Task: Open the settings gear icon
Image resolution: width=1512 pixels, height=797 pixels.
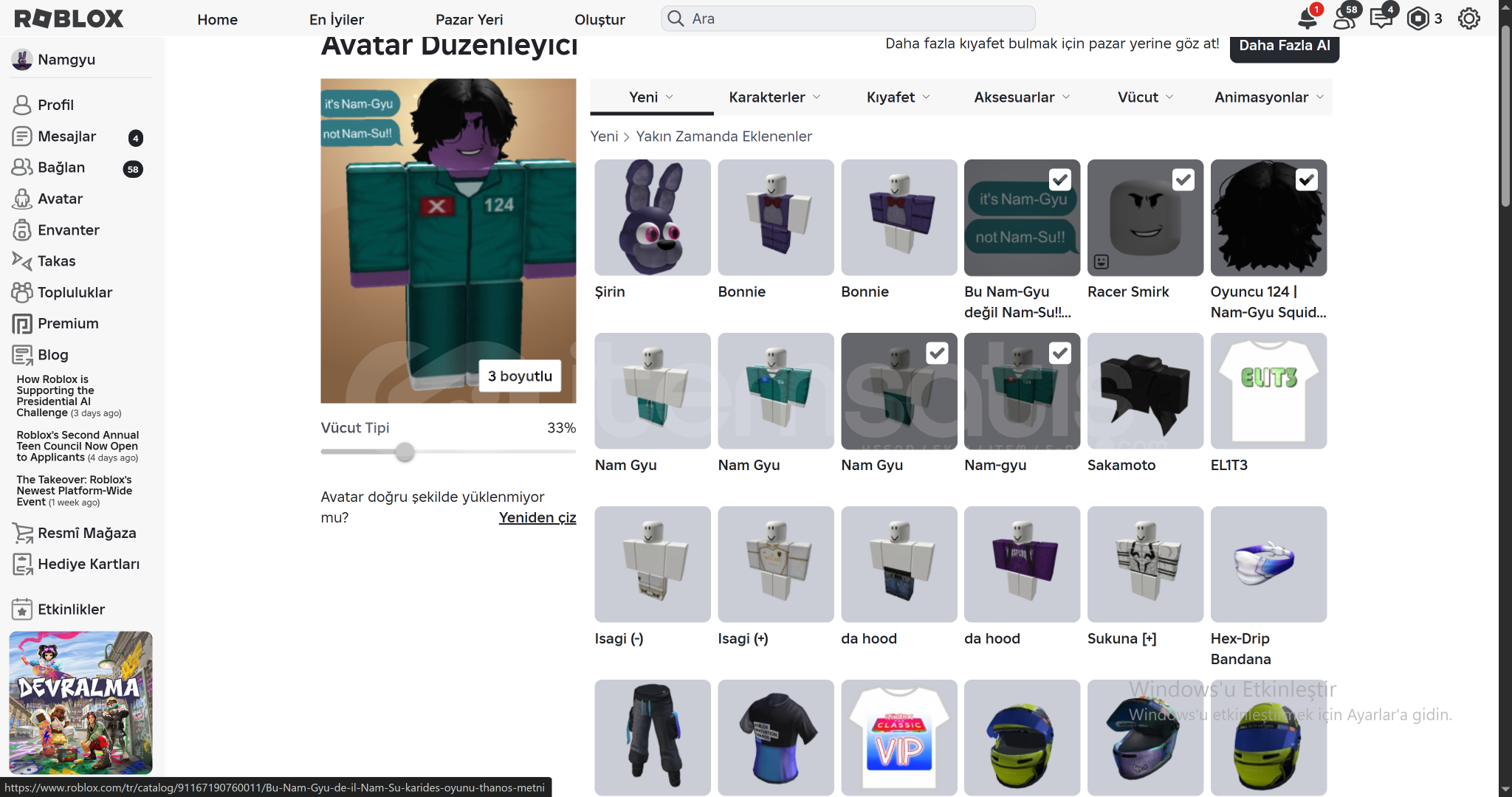Action: (x=1469, y=18)
